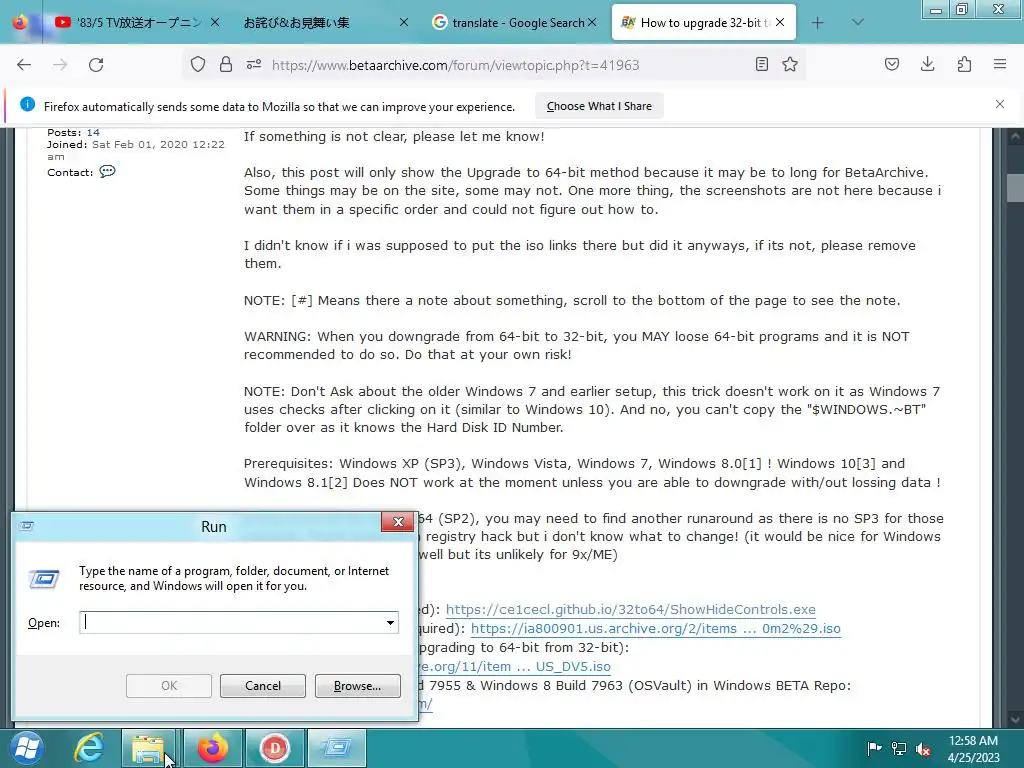Close the Run dialog with red X
The width and height of the screenshot is (1024, 768).
pos(398,521)
